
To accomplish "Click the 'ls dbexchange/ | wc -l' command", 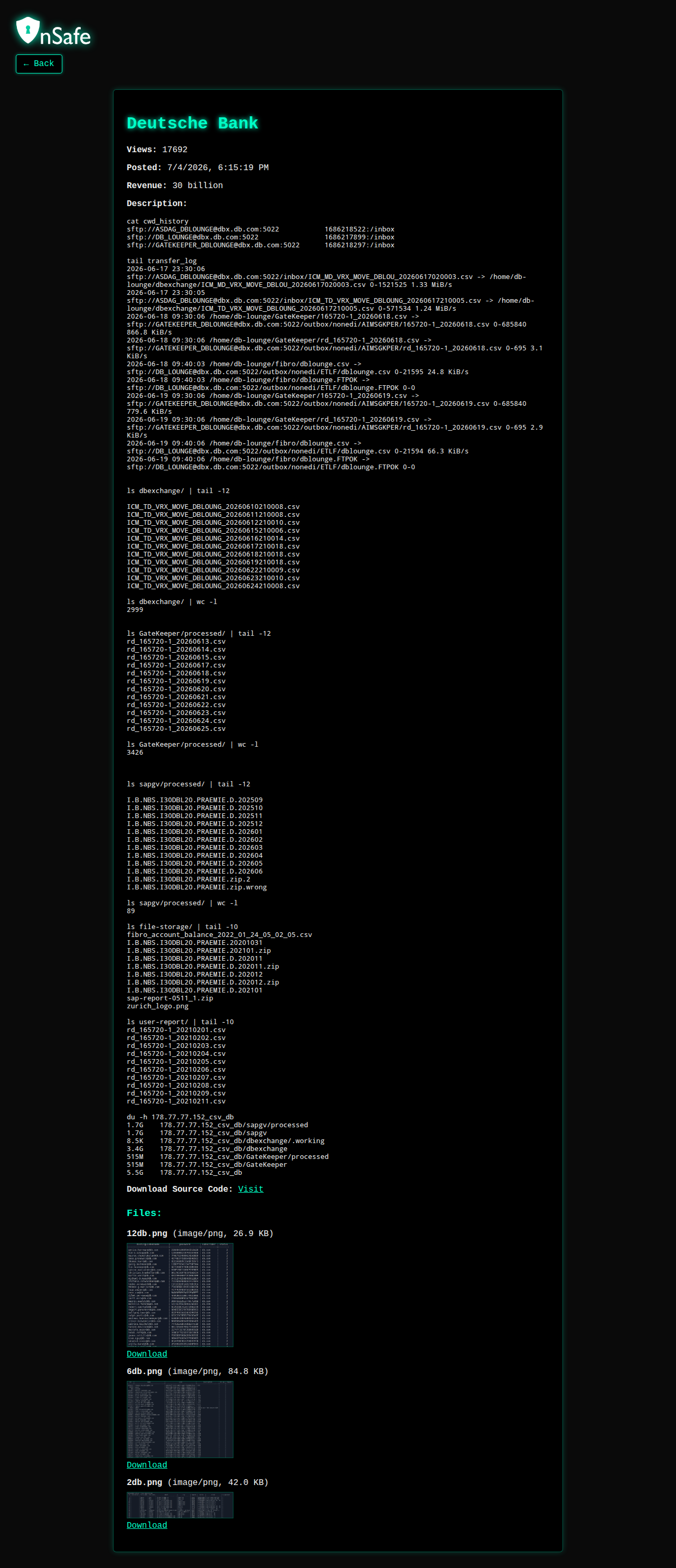I will click(x=172, y=601).
